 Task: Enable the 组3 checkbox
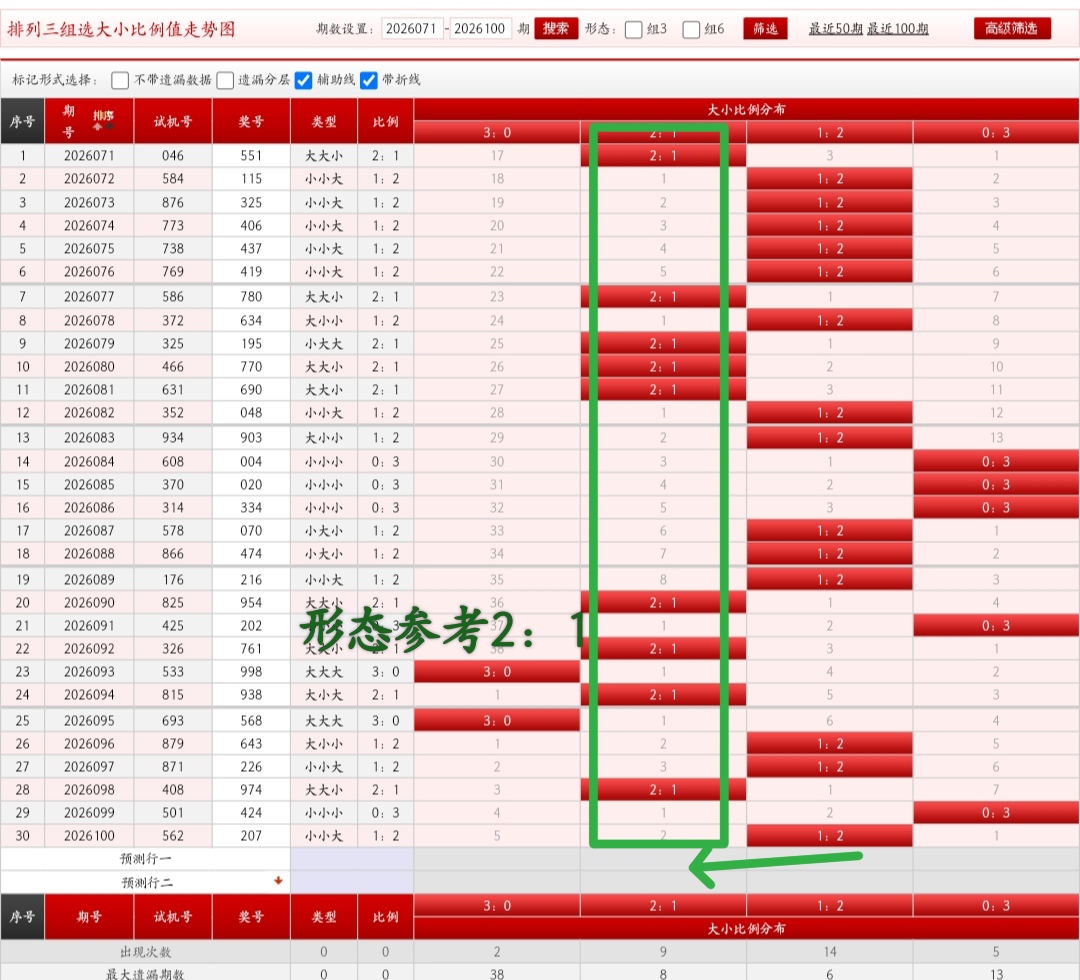(633, 30)
